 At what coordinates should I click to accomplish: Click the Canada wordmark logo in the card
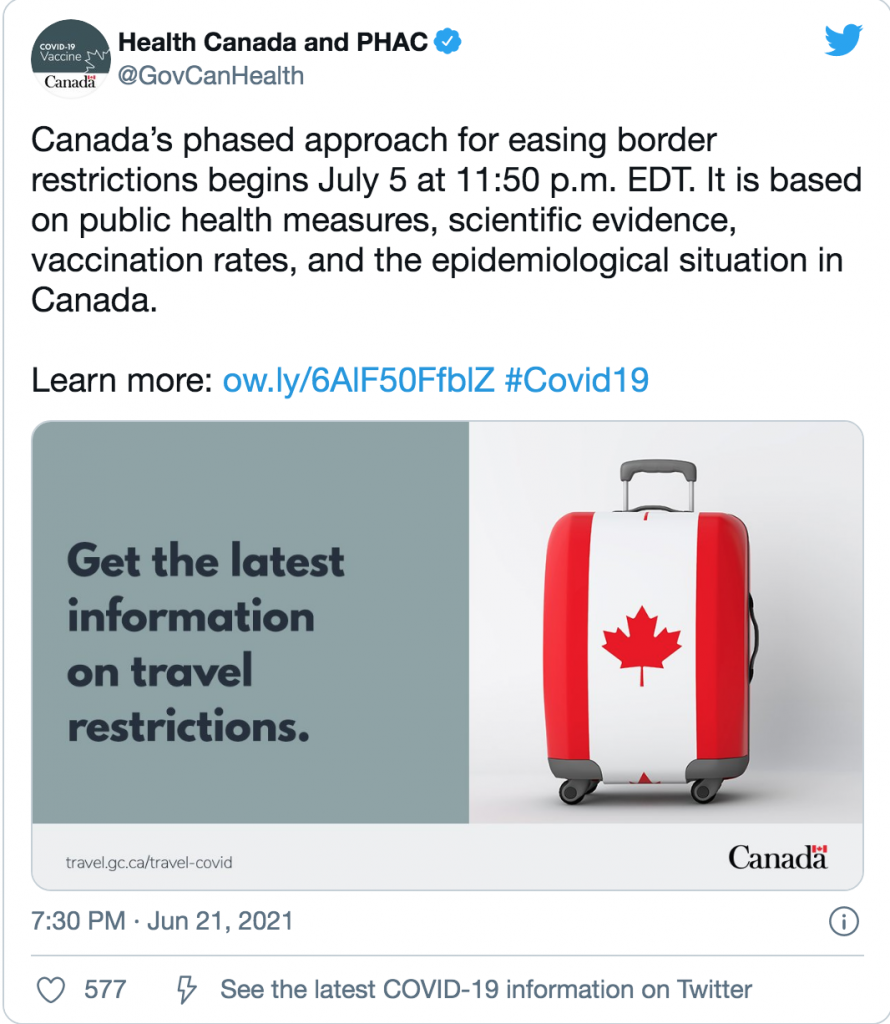click(x=778, y=857)
